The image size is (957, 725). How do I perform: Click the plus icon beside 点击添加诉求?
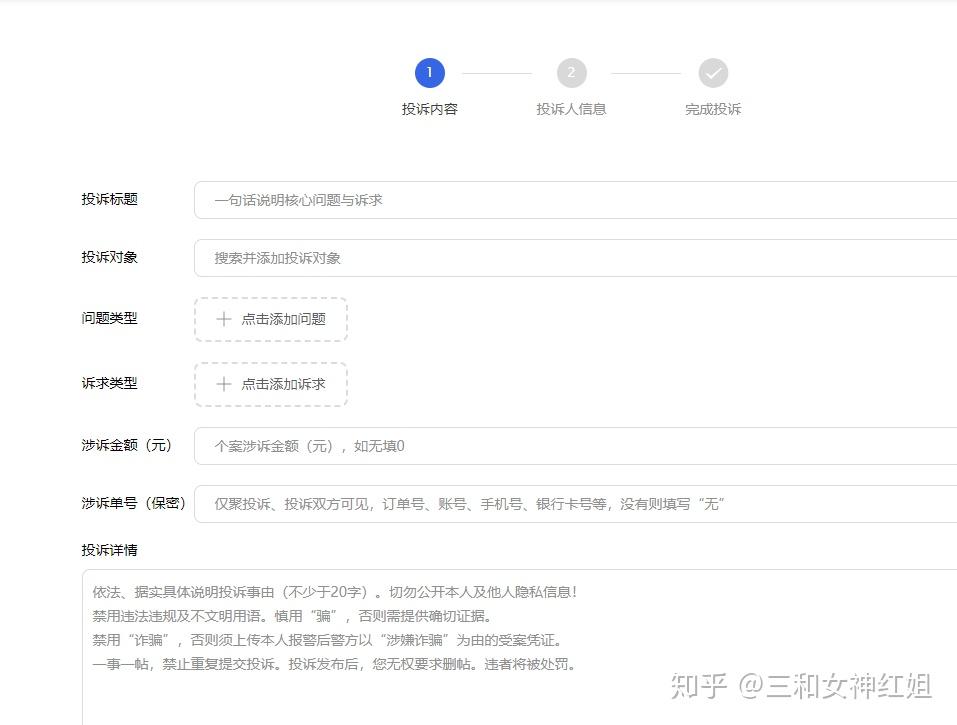(223, 384)
